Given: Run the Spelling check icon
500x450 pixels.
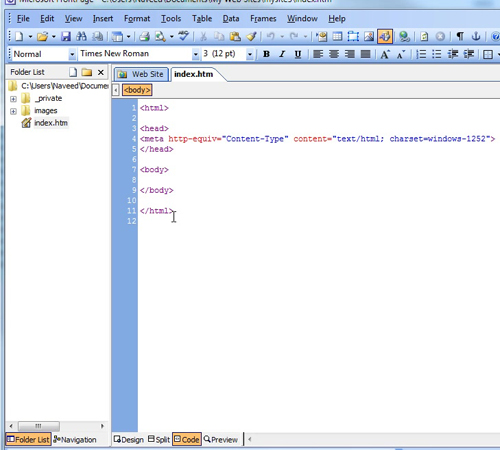Looking at the screenshot, I should [x=183, y=36].
